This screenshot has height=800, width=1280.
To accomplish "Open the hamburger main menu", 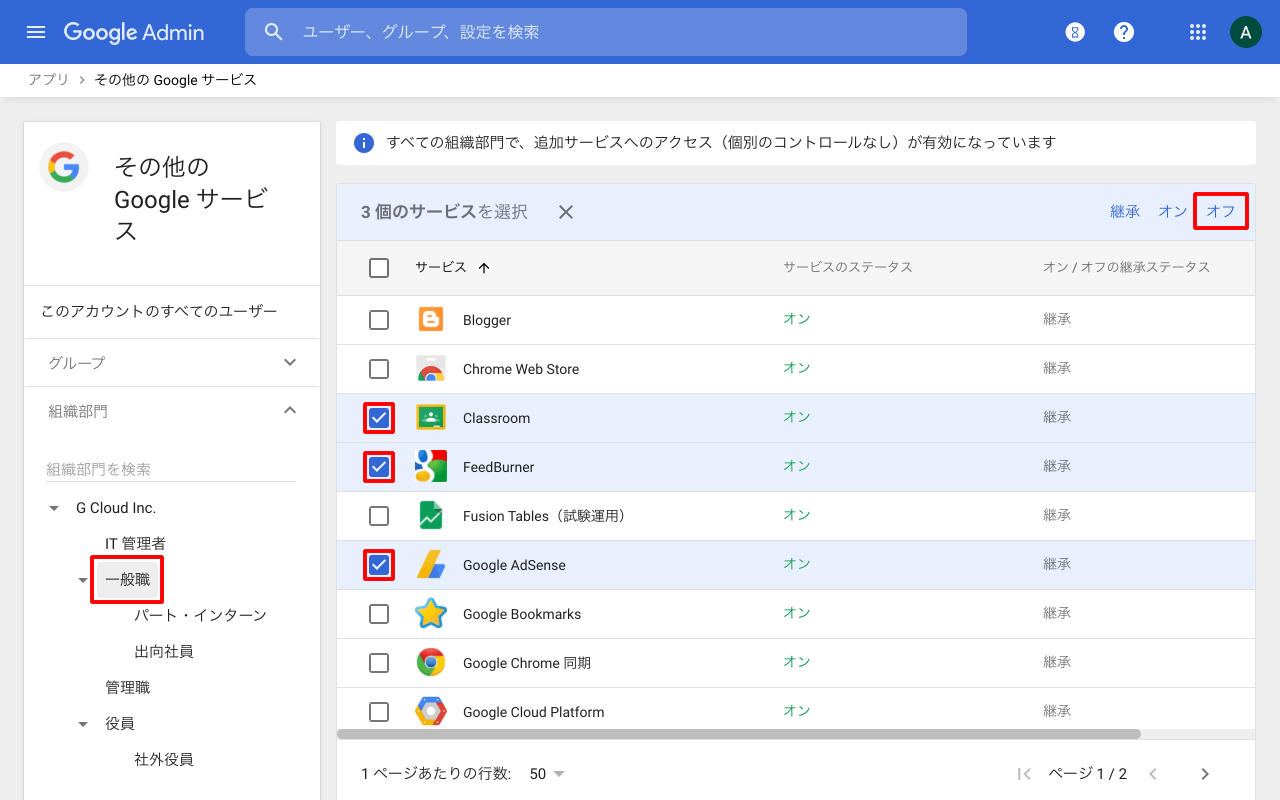I will (x=36, y=32).
